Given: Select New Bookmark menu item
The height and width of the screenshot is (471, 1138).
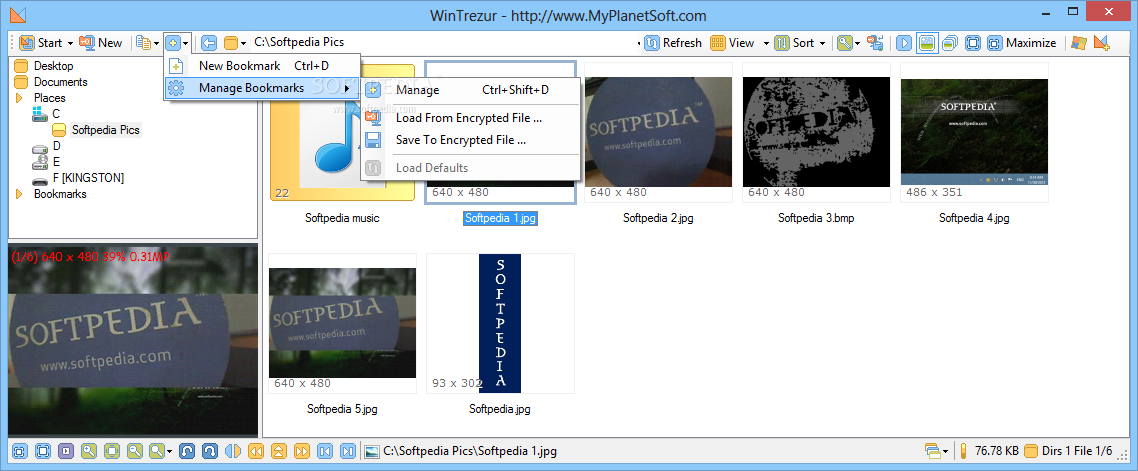Looking at the screenshot, I should point(262,66).
